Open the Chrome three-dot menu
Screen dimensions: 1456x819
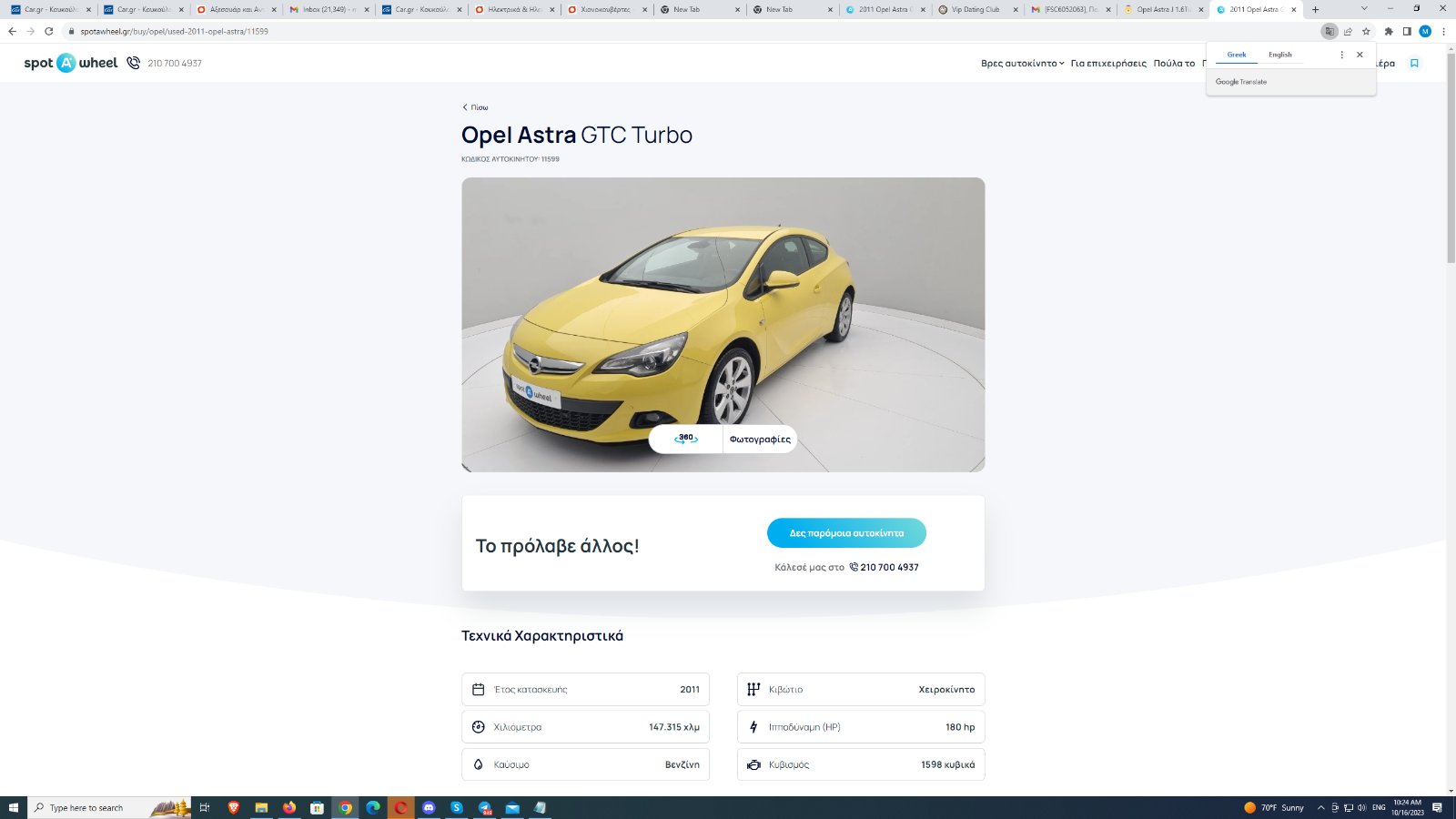coord(1443,31)
